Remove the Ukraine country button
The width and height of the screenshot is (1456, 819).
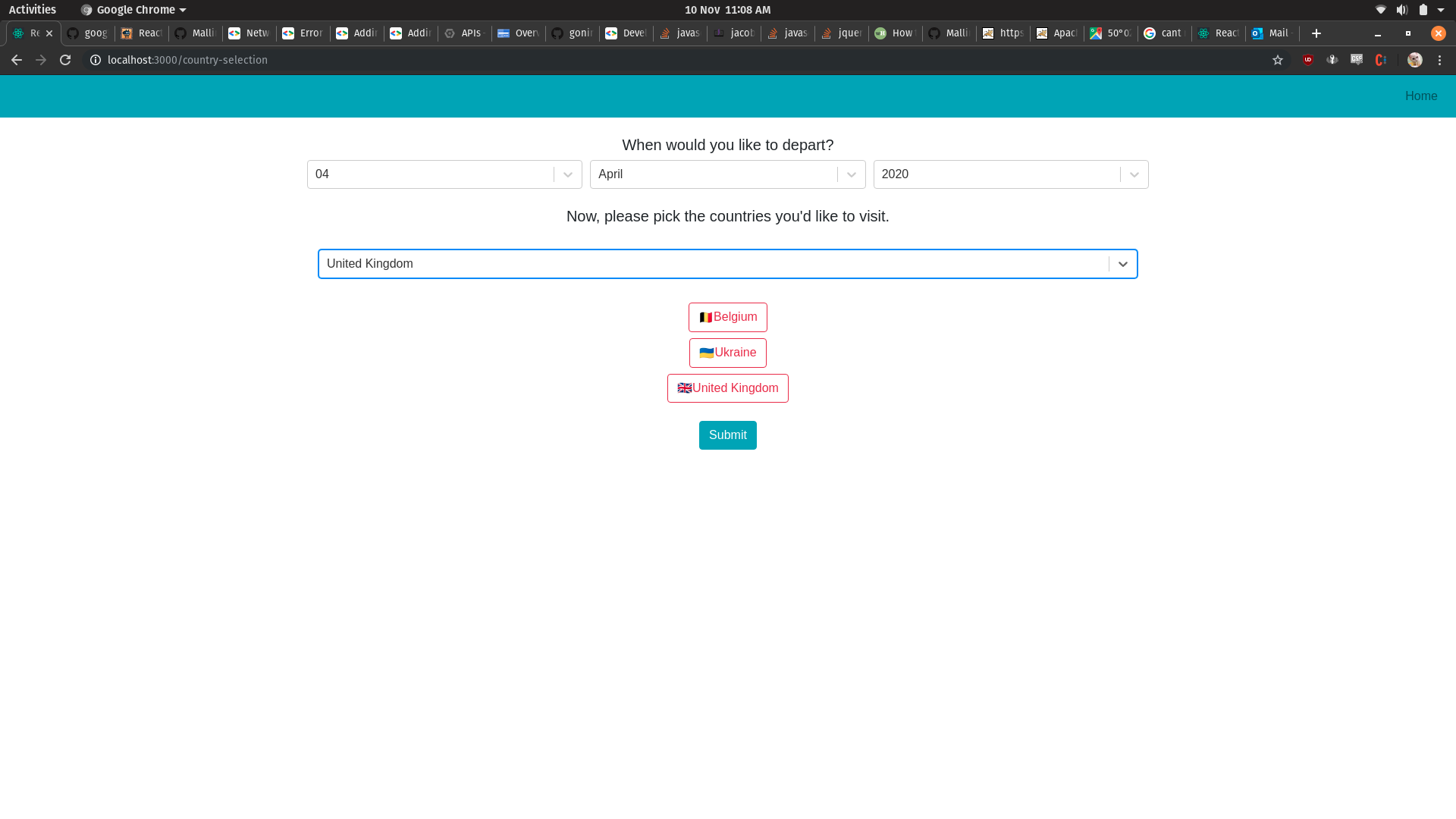[727, 353]
